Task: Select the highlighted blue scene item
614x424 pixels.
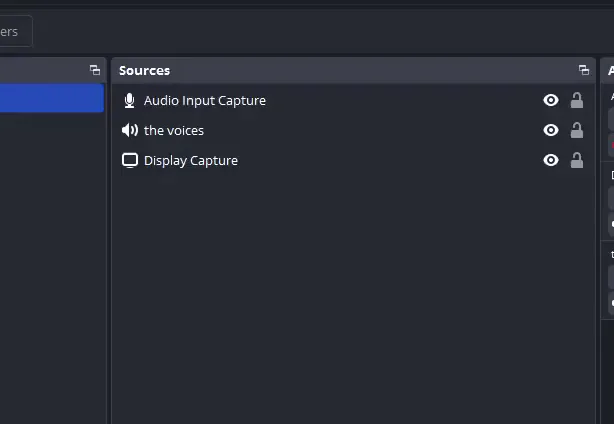Action: [x=50, y=98]
